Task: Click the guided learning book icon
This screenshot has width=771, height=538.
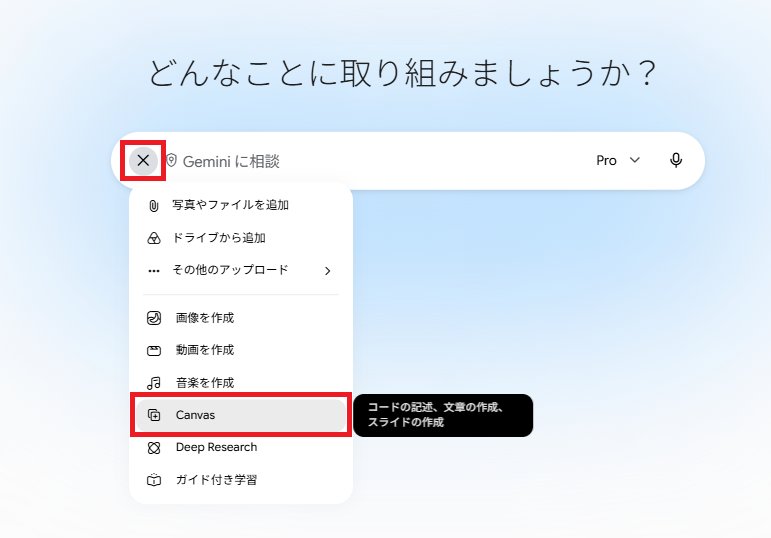Action: pos(154,480)
